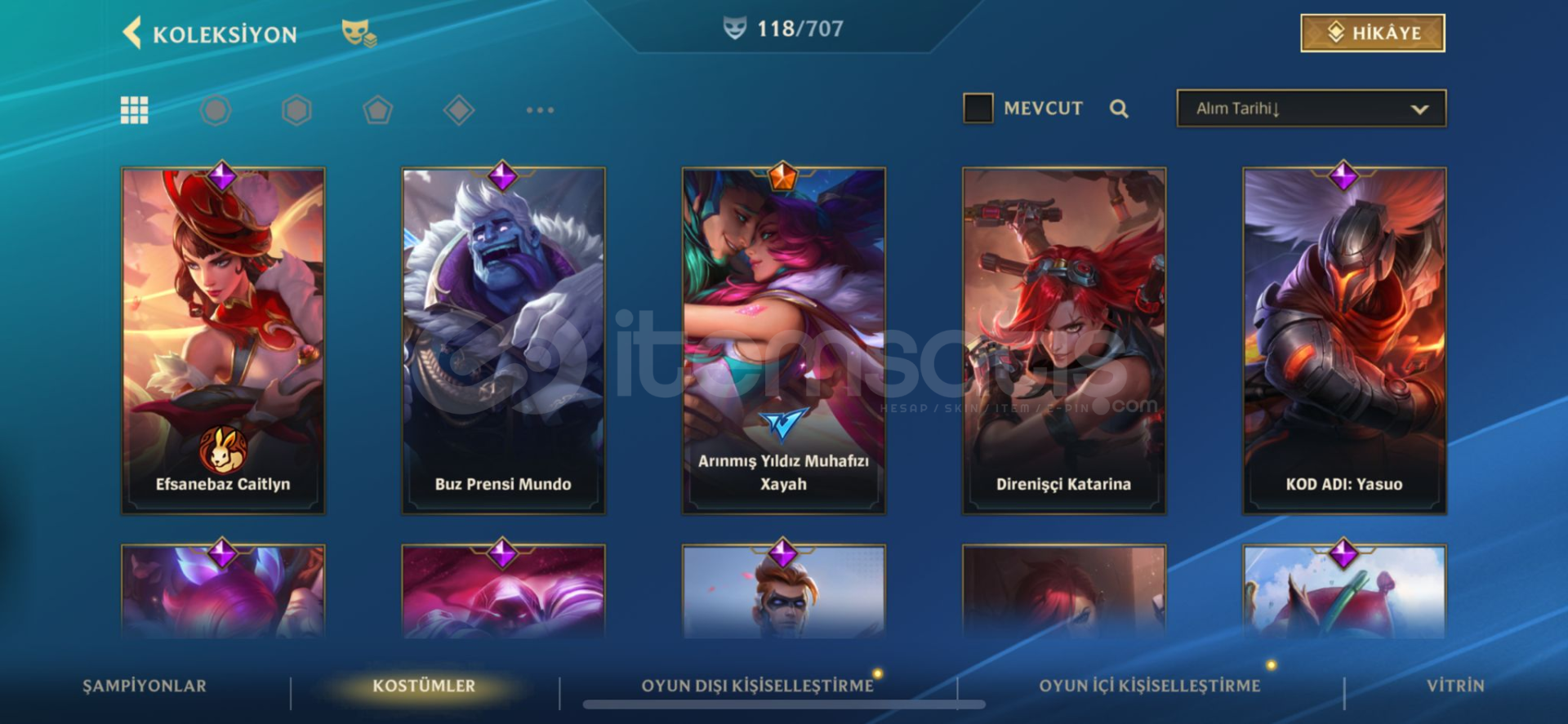Image resolution: width=1568 pixels, height=724 pixels.
Task: Select the Buz Prensi Mundo skin card
Action: point(503,340)
